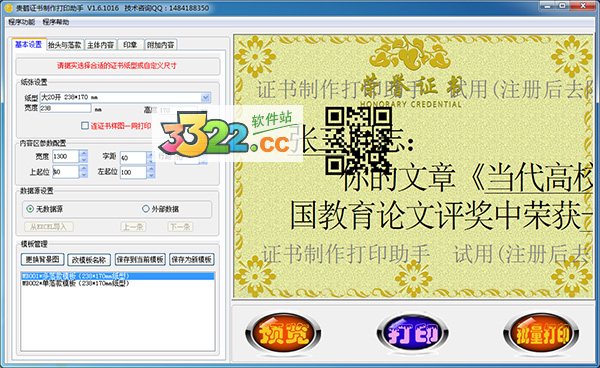600x368 pixels.
Task: Open the 程序帮助 menu
Action: (56, 22)
